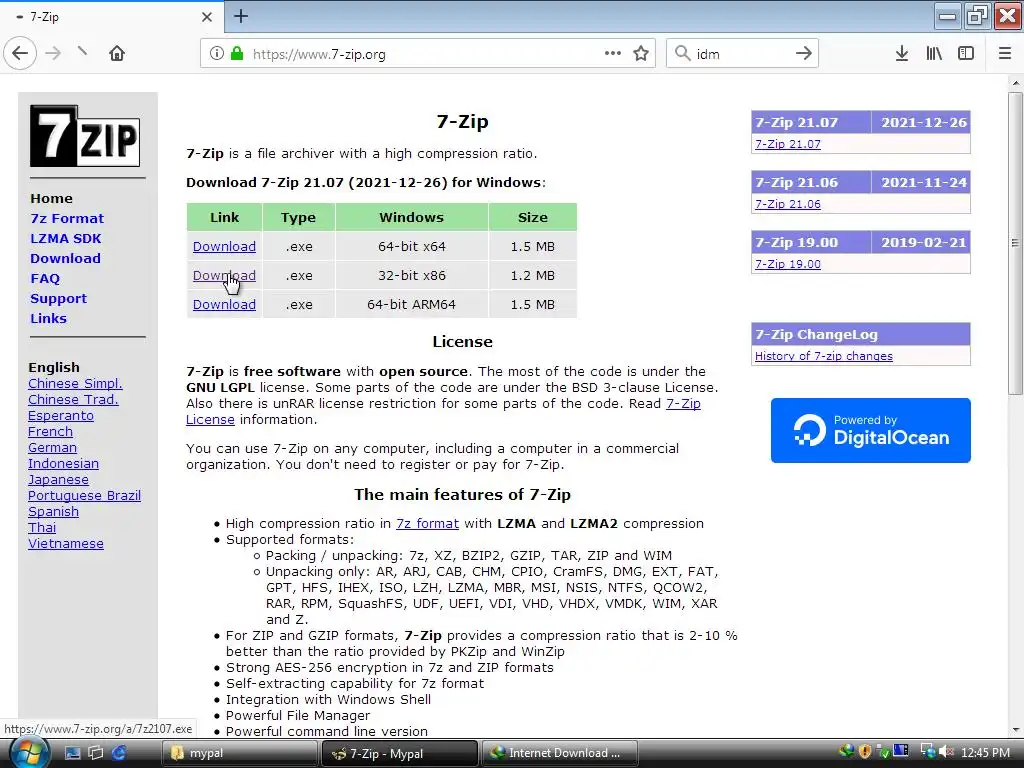Switch language to Spanish
1024x768 pixels.
coord(54,512)
